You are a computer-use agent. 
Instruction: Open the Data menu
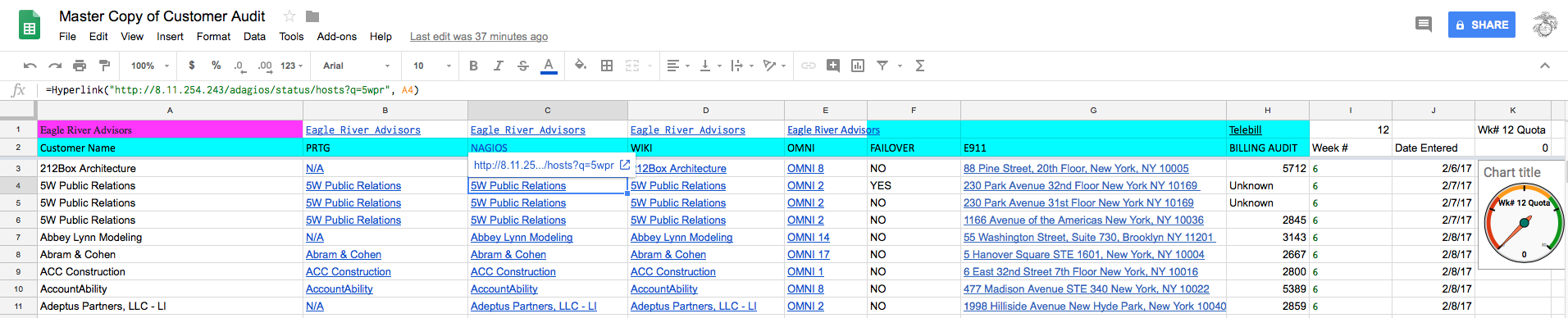click(x=254, y=36)
